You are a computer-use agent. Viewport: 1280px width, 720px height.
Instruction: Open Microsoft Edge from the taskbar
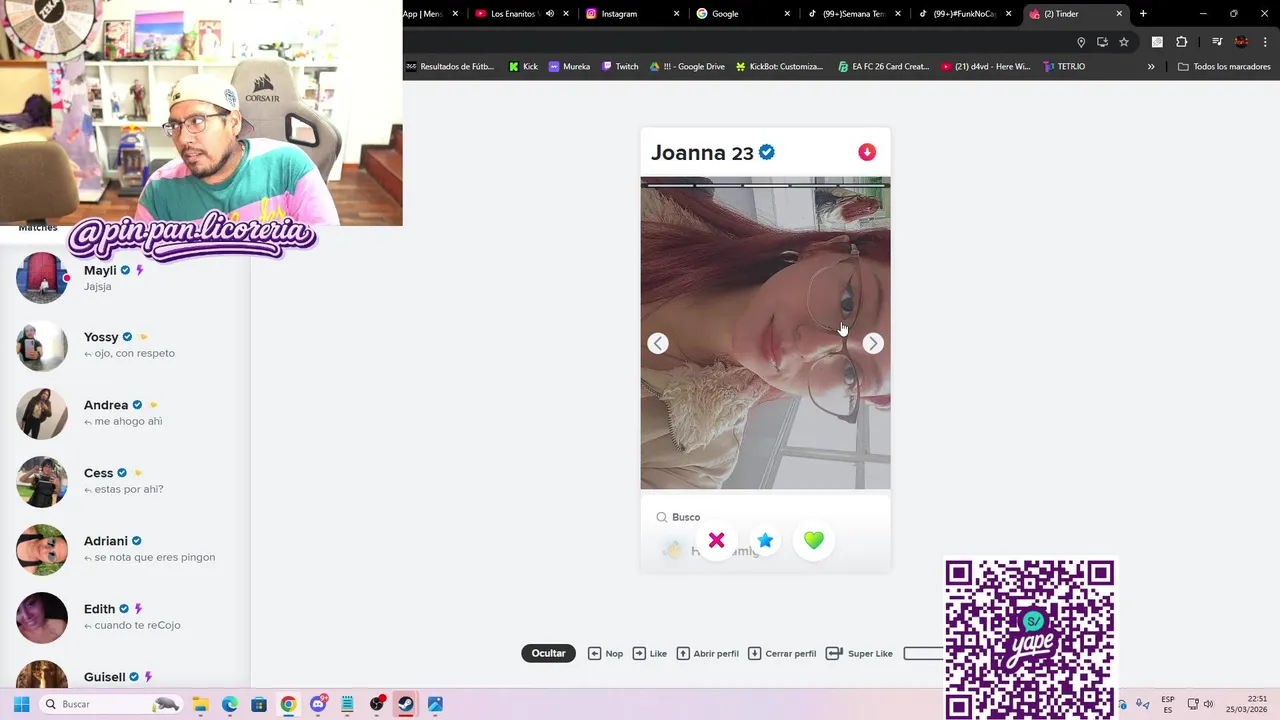229,704
